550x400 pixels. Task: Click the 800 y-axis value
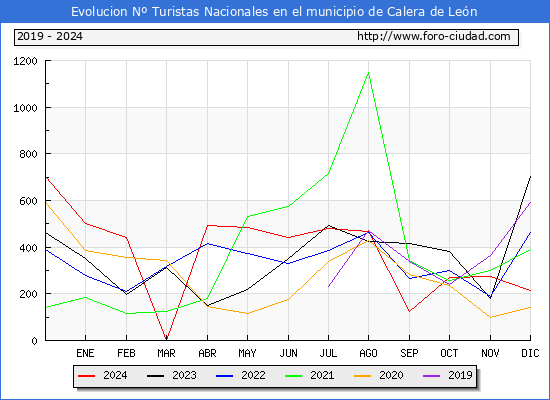pos(28,154)
